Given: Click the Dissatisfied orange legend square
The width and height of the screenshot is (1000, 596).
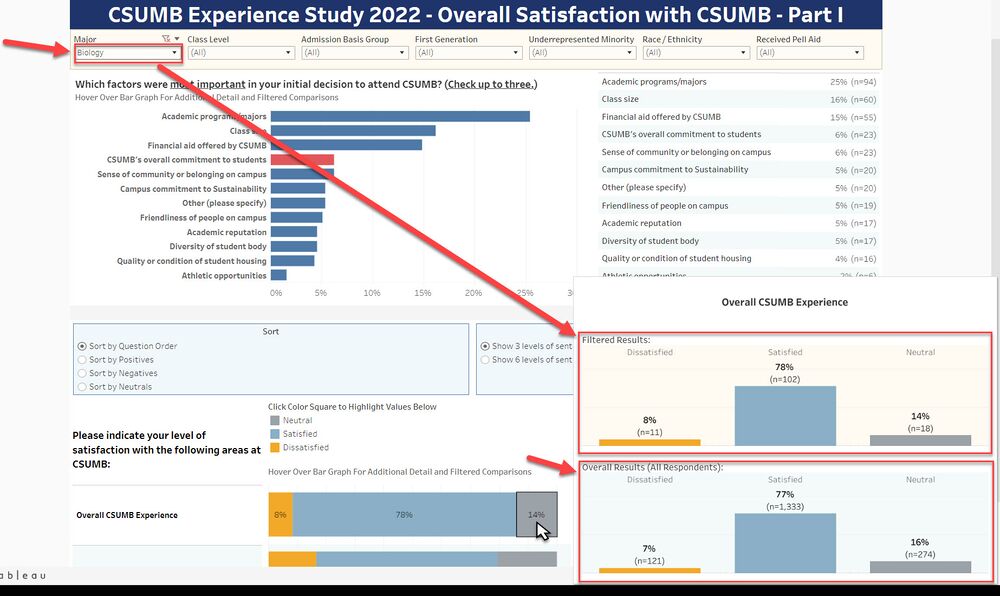Looking at the screenshot, I should [274, 447].
